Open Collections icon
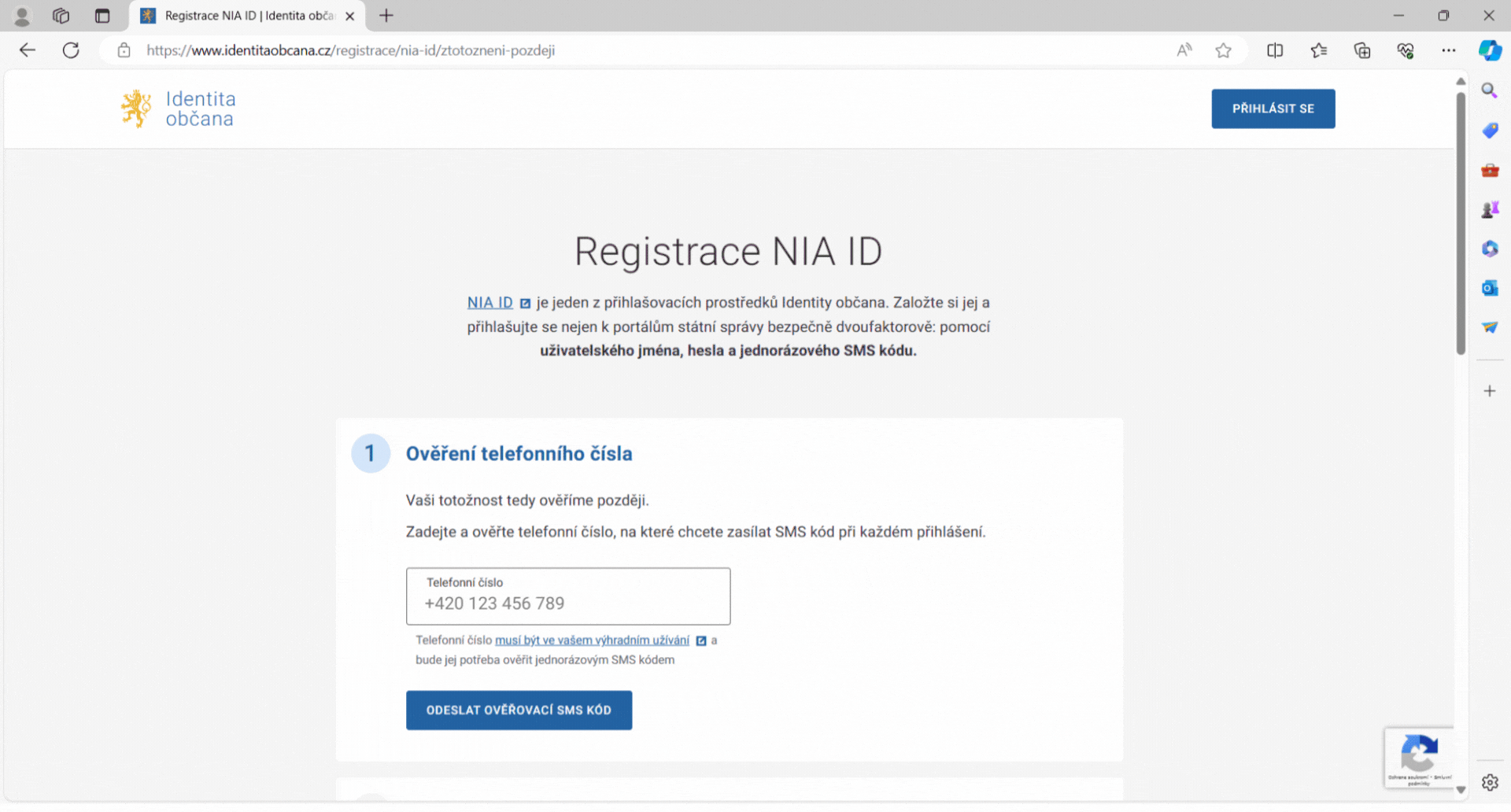This screenshot has width=1511, height=812. (x=1362, y=50)
